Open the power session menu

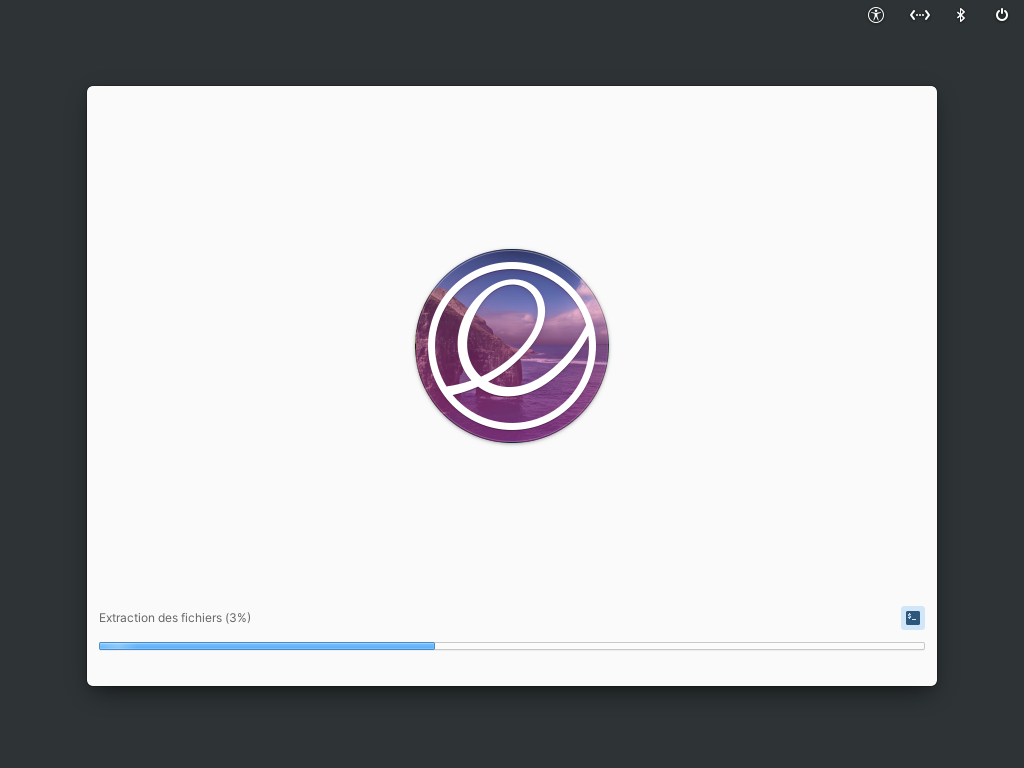pyautogui.click(x=1002, y=14)
